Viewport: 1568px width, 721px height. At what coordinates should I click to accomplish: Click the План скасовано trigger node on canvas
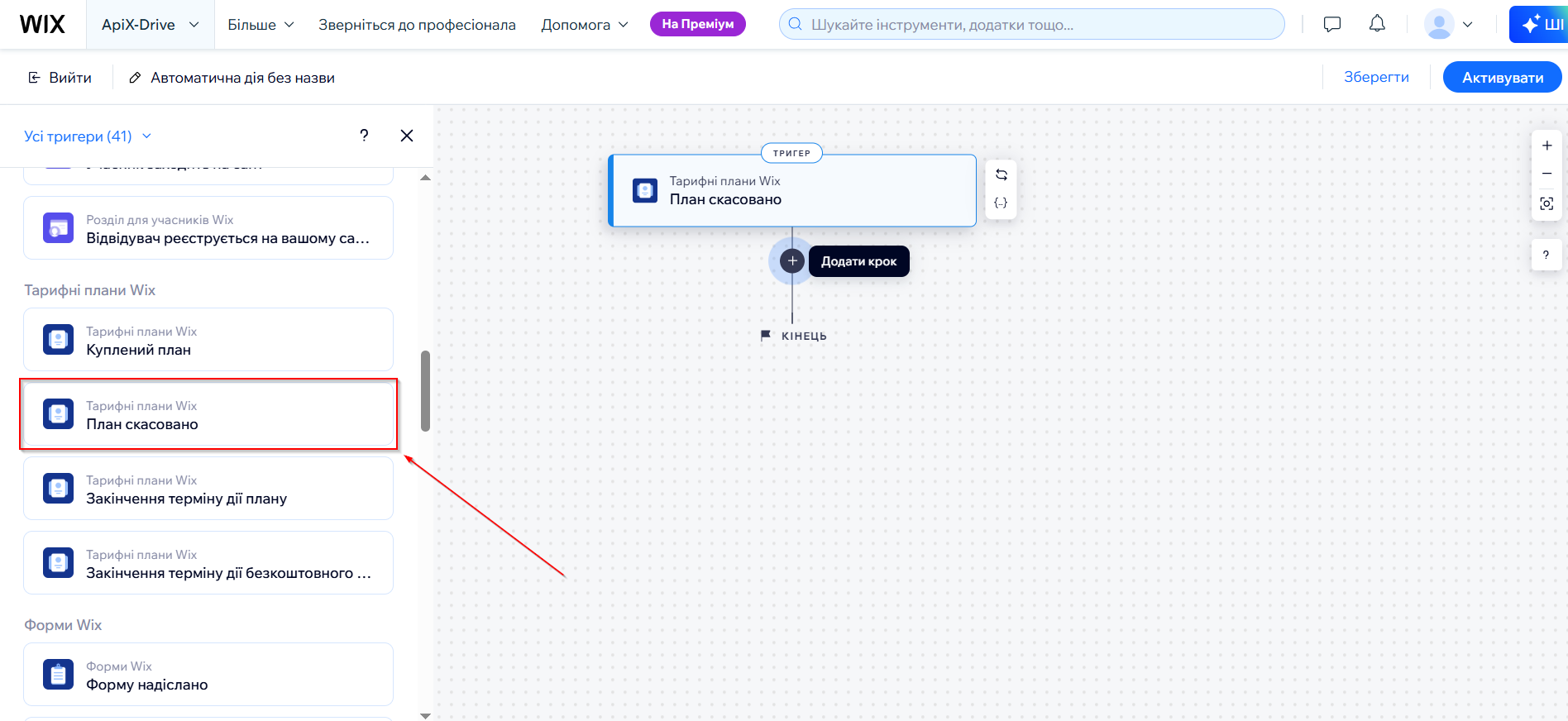792,191
